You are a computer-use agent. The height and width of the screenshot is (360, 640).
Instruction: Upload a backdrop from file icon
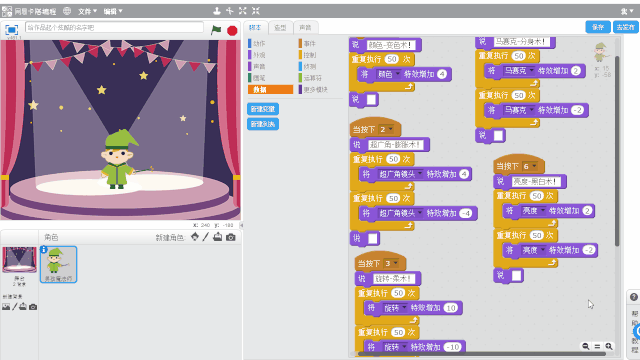coord(23,307)
